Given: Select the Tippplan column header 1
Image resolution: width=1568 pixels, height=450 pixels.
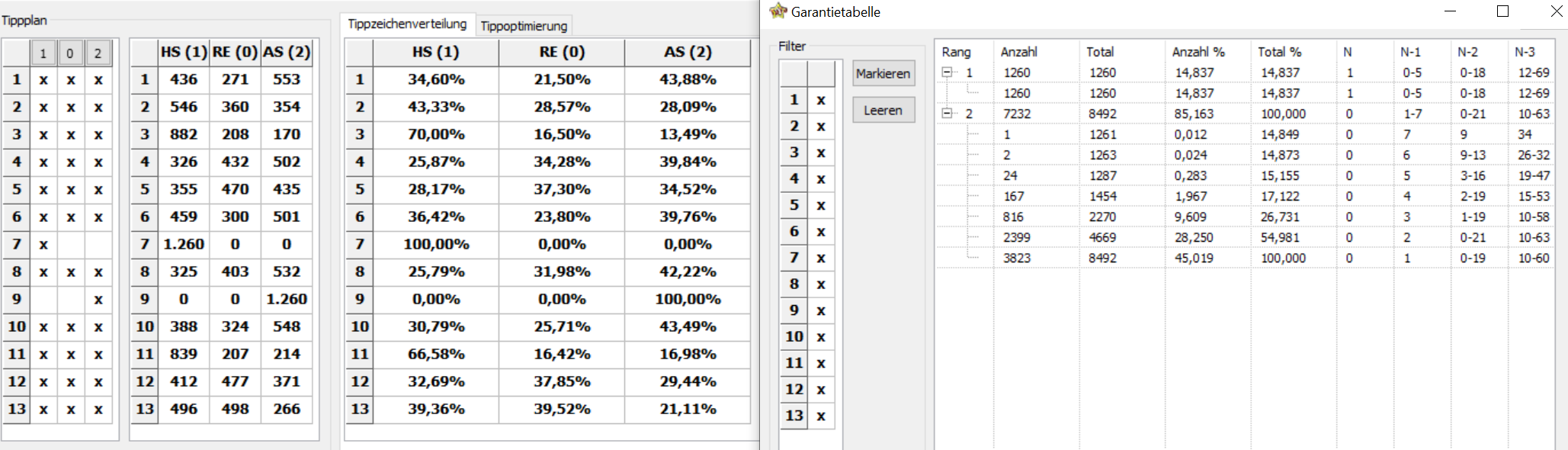Looking at the screenshot, I should [x=43, y=53].
